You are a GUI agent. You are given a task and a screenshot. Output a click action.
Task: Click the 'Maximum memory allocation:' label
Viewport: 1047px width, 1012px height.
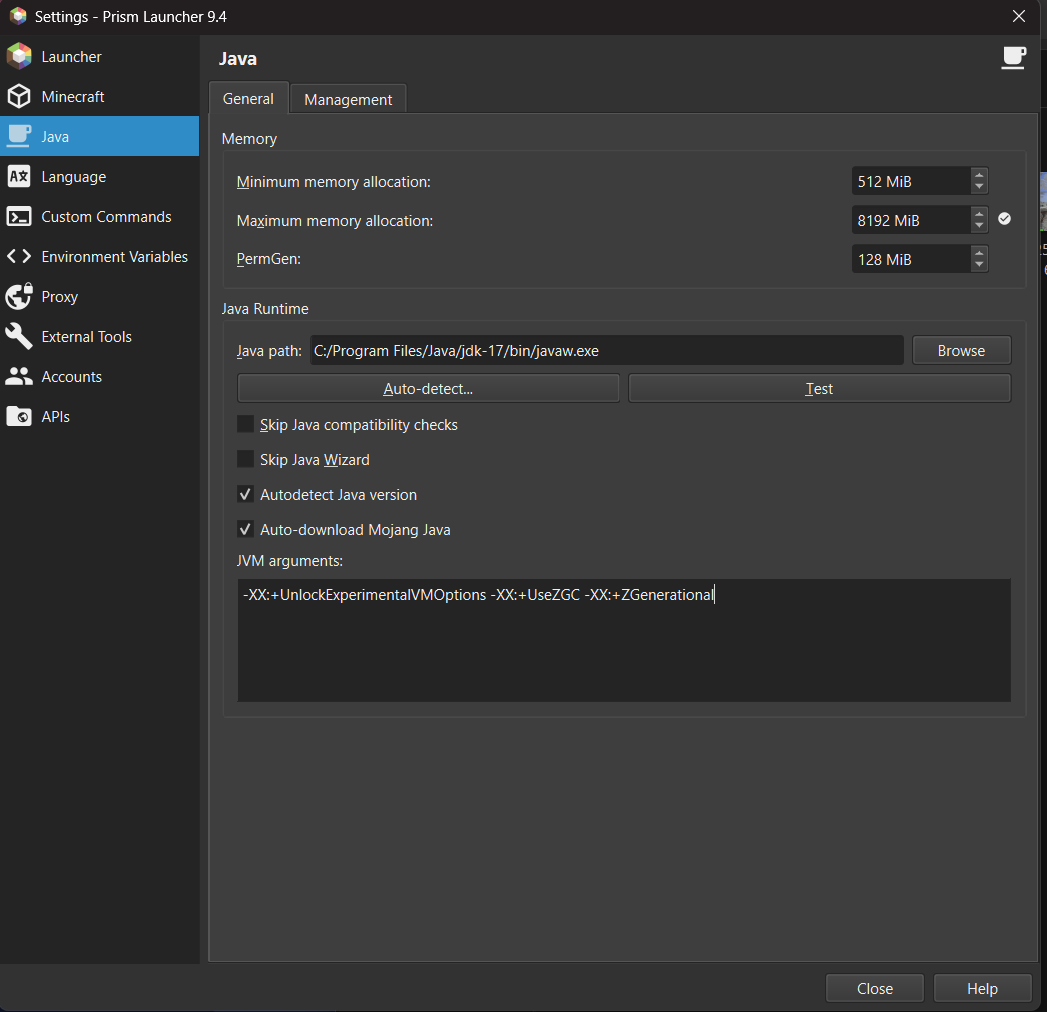point(335,221)
